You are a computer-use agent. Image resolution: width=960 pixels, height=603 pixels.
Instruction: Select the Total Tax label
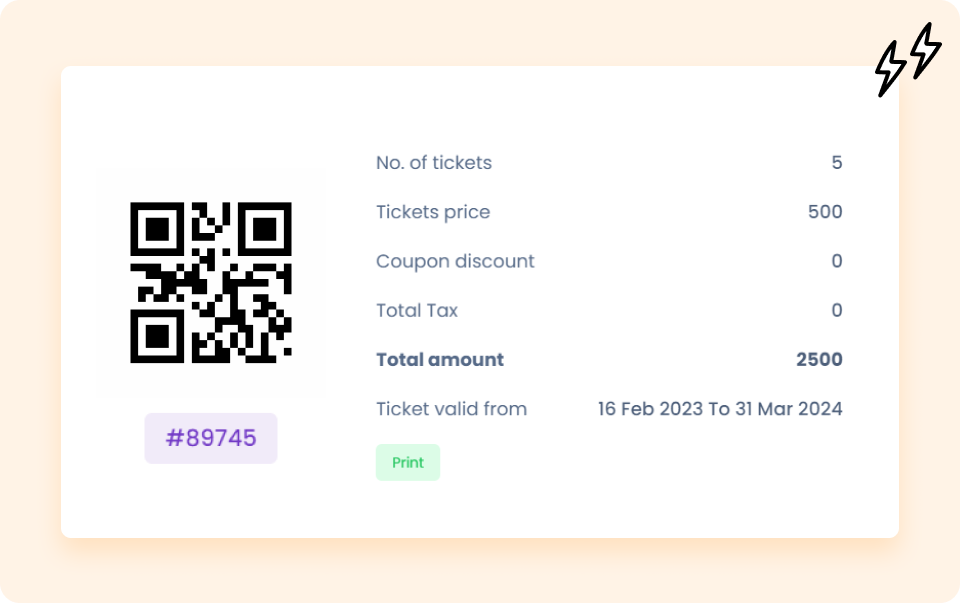[x=417, y=310]
